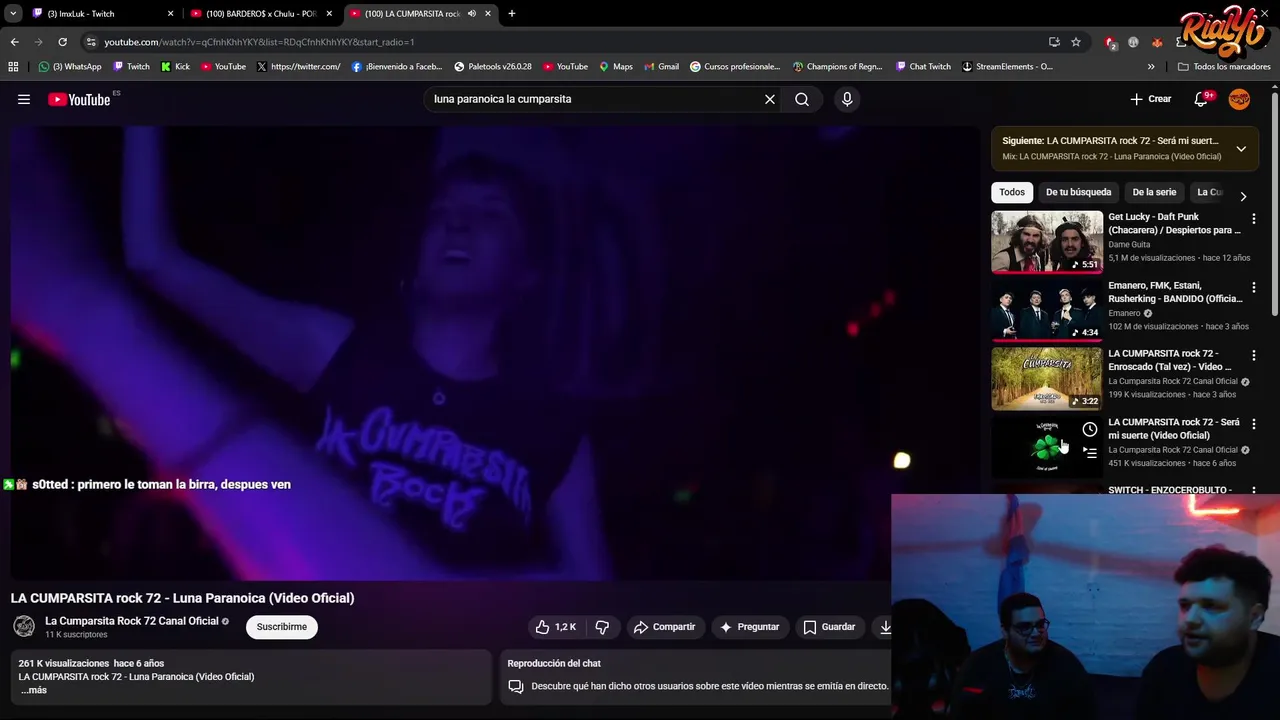Open 'La Cumparsita Rock 72 Canal Oficial' channel link

[132, 621]
